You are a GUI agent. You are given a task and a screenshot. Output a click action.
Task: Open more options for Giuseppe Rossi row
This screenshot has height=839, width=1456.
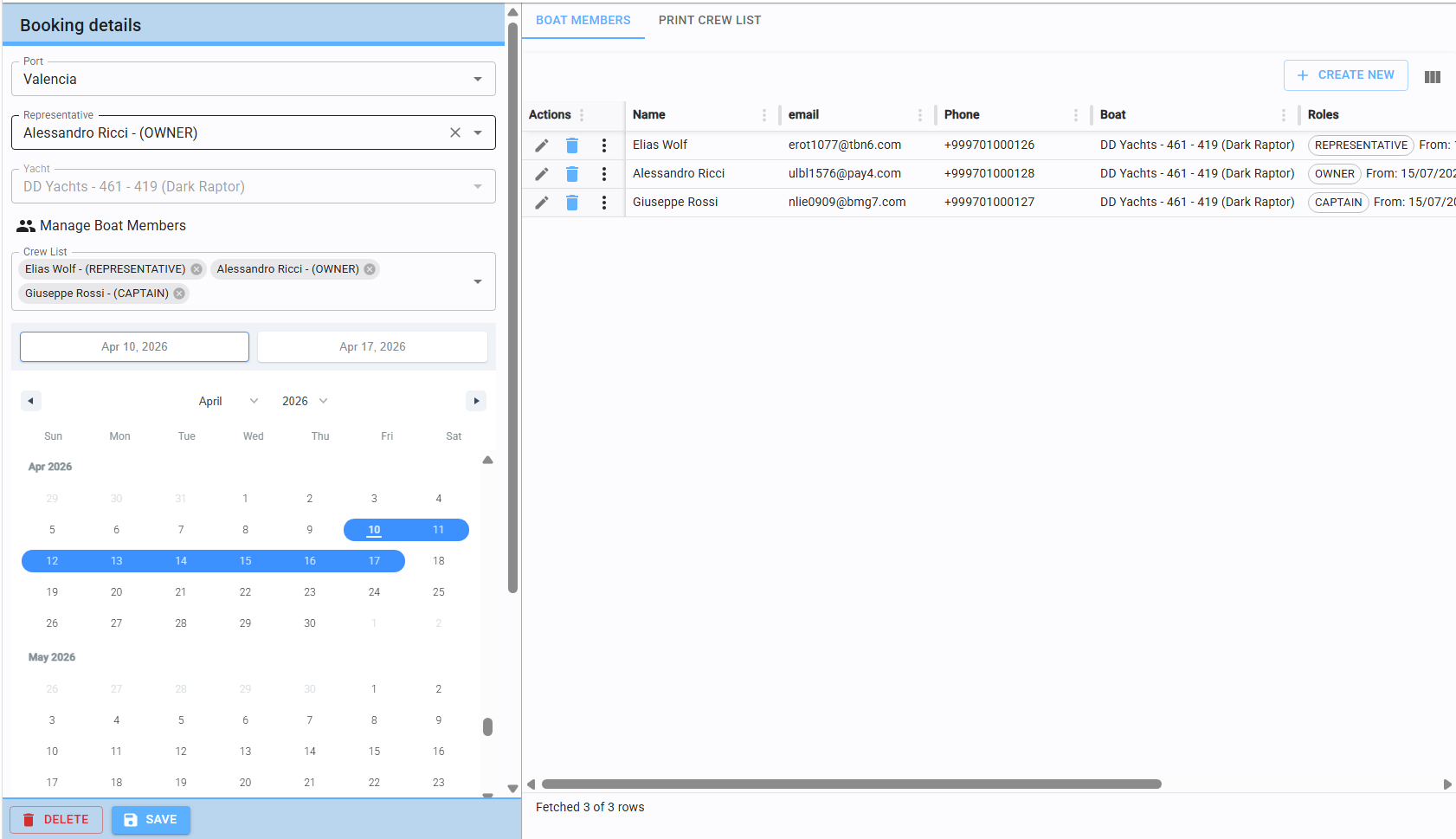604,203
